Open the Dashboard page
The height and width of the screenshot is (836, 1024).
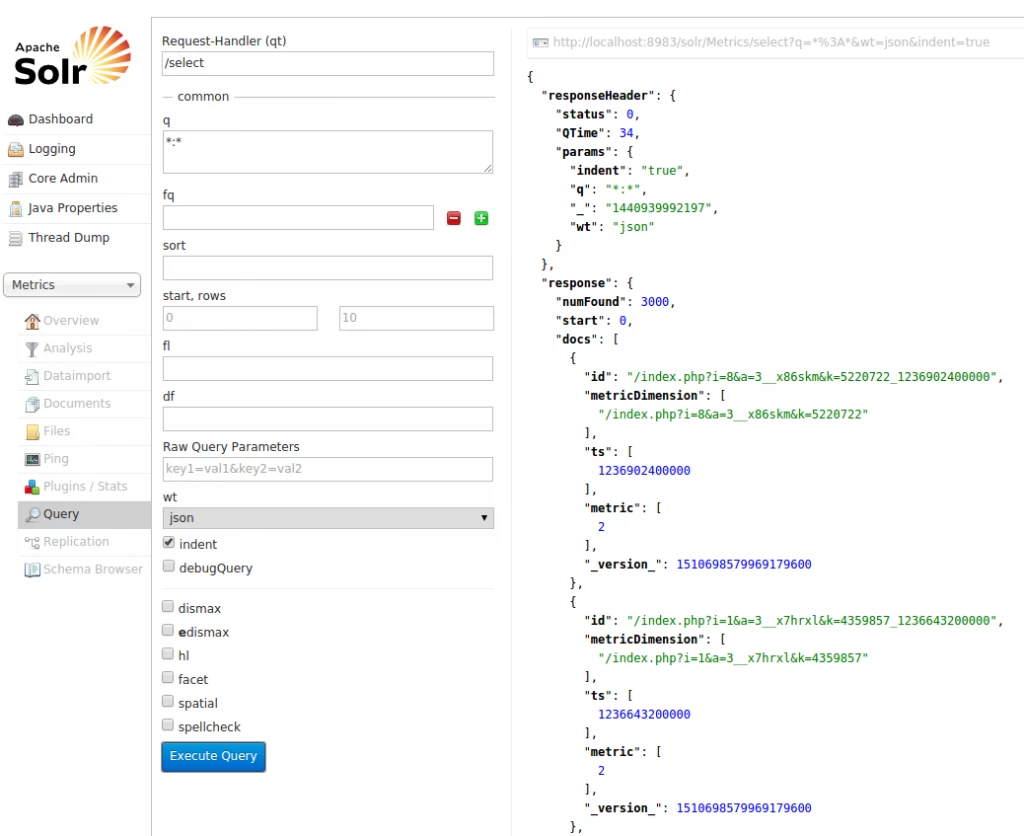point(61,119)
